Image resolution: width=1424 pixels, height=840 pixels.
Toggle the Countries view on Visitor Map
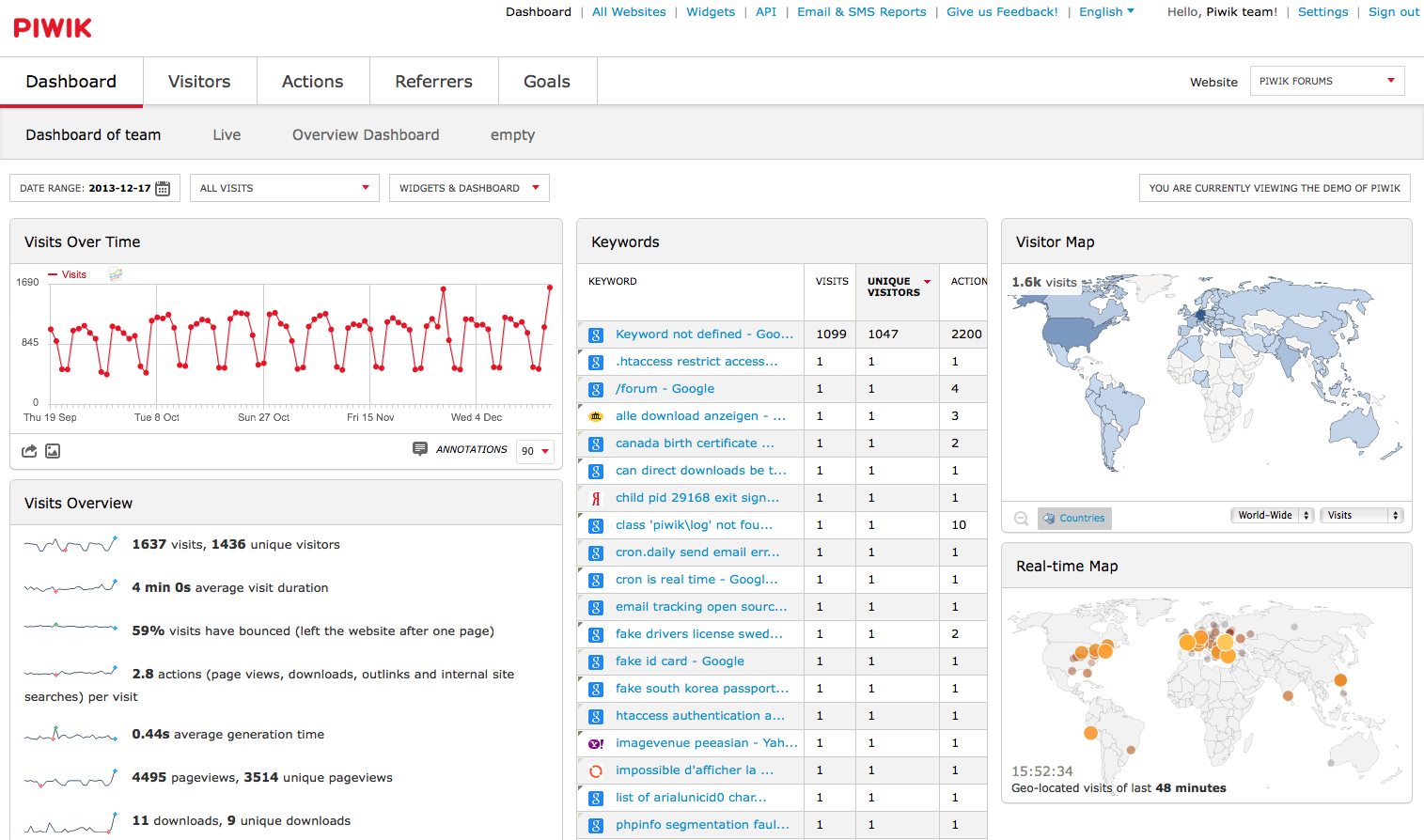point(1074,518)
